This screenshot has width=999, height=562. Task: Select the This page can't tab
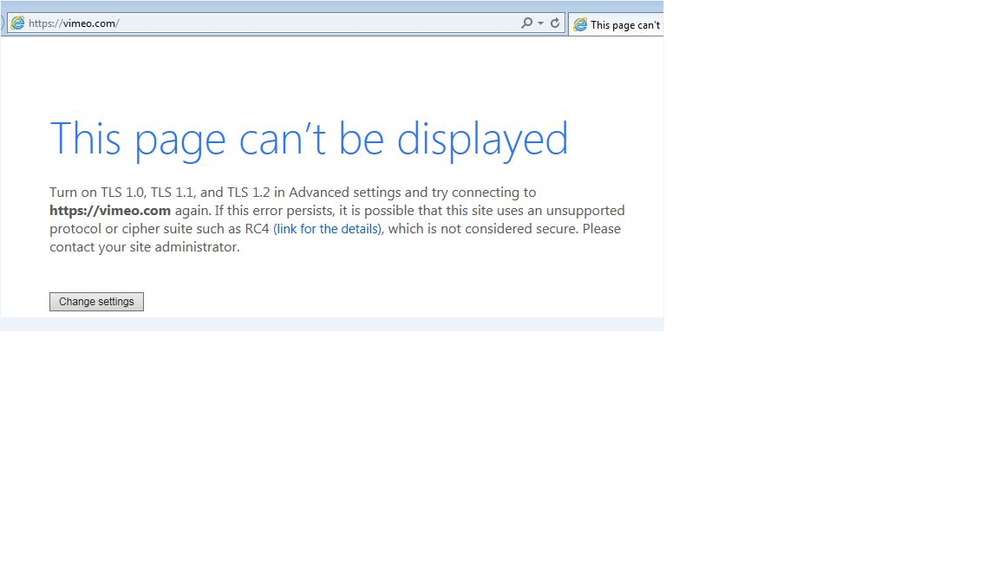tap(616, 25)
